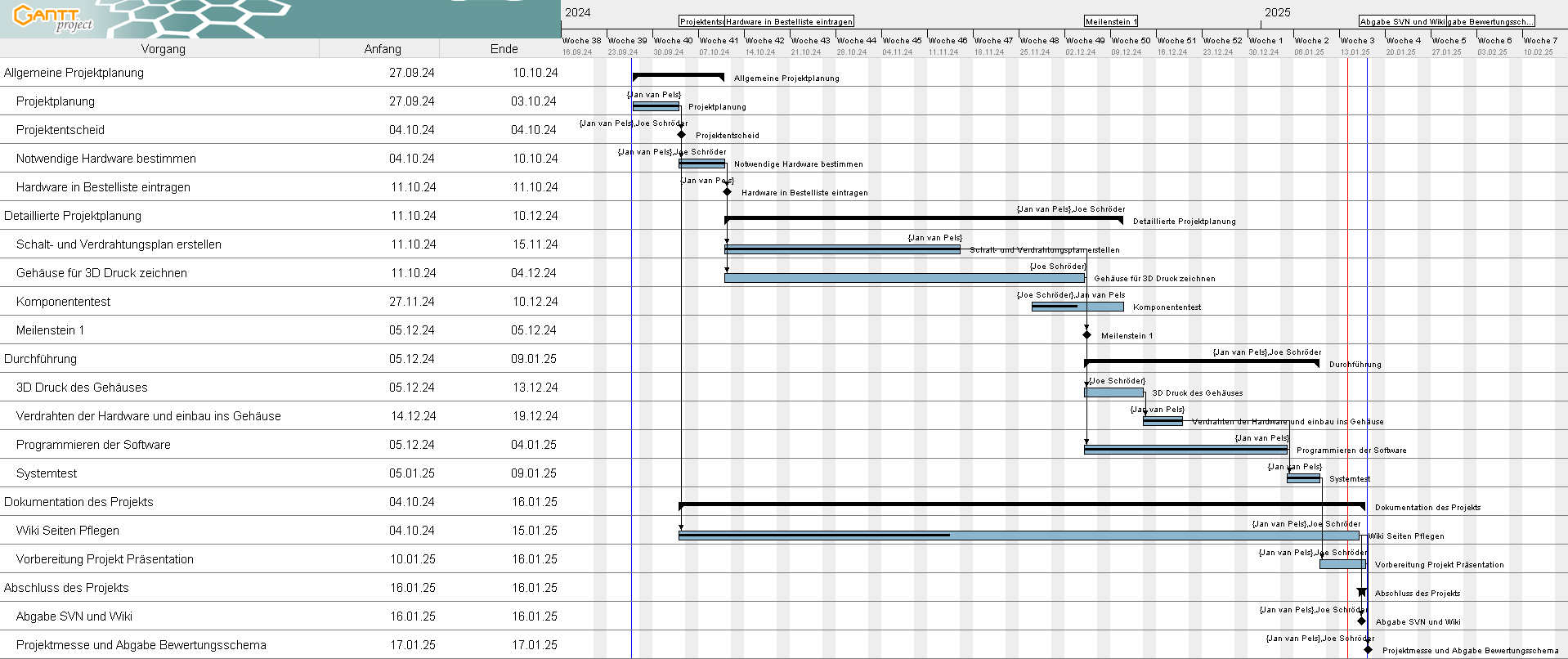The image size is (1568, 659).
Task: Select the Projektmesse und Abgabe Bewertungsschema diamond
Action: 1368,650
